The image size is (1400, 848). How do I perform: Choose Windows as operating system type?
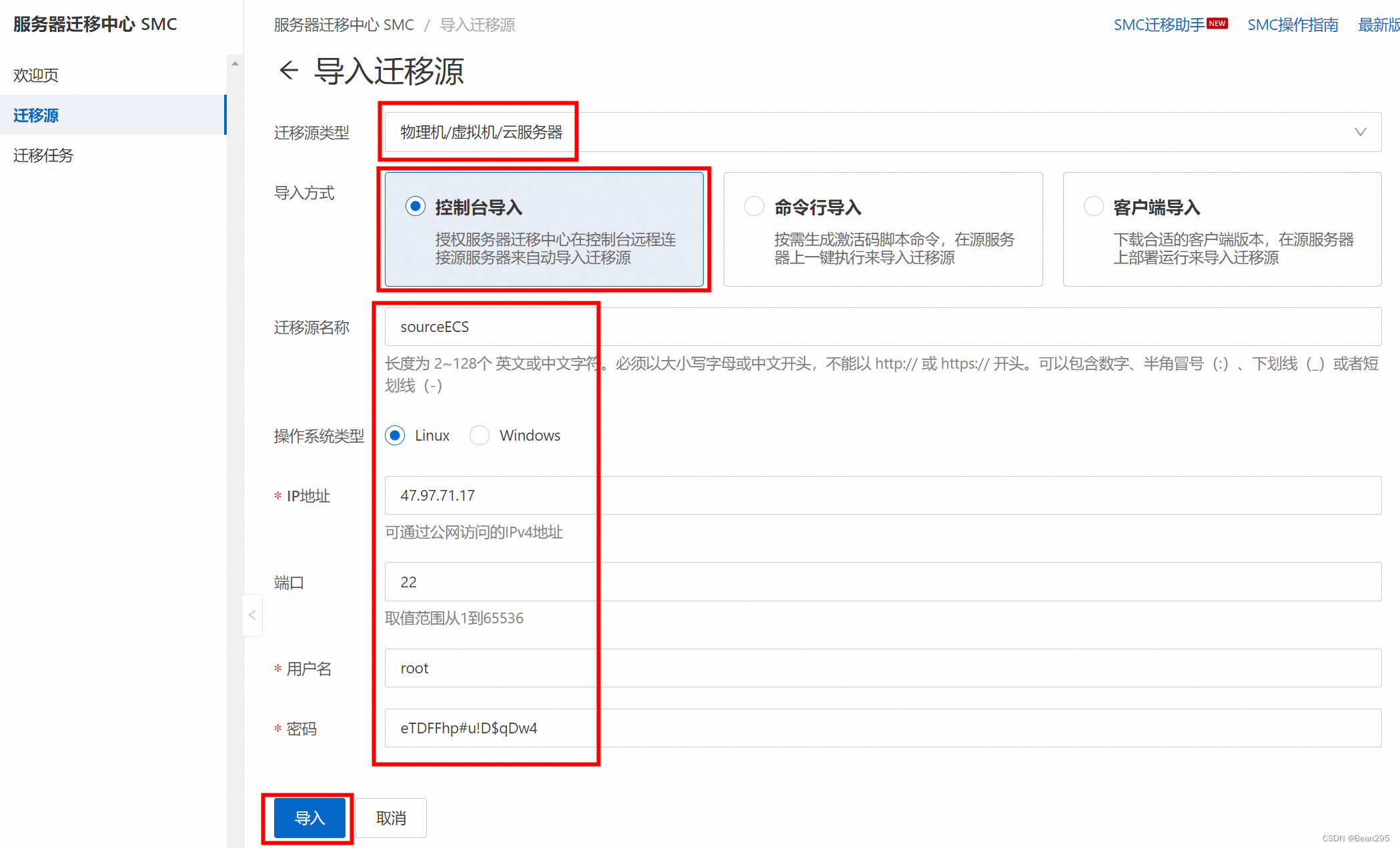pos(480,435)
